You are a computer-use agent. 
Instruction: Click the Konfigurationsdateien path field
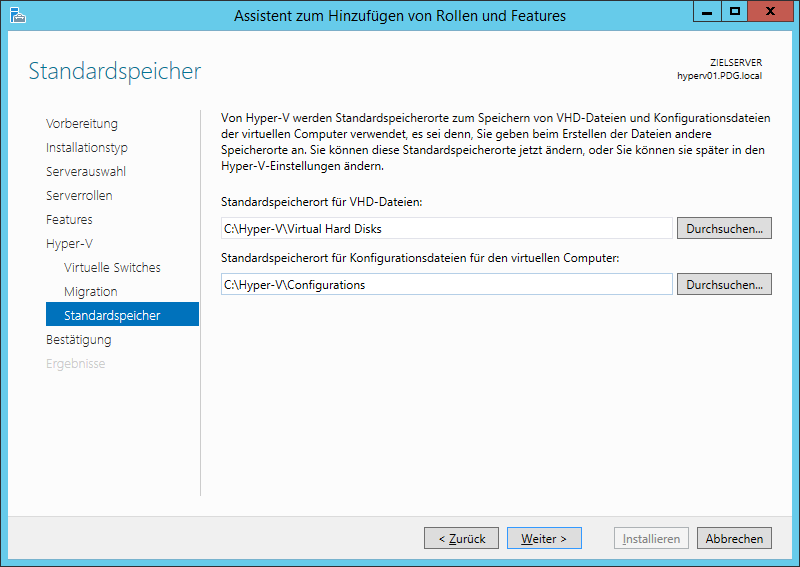(x=446, y=285)
